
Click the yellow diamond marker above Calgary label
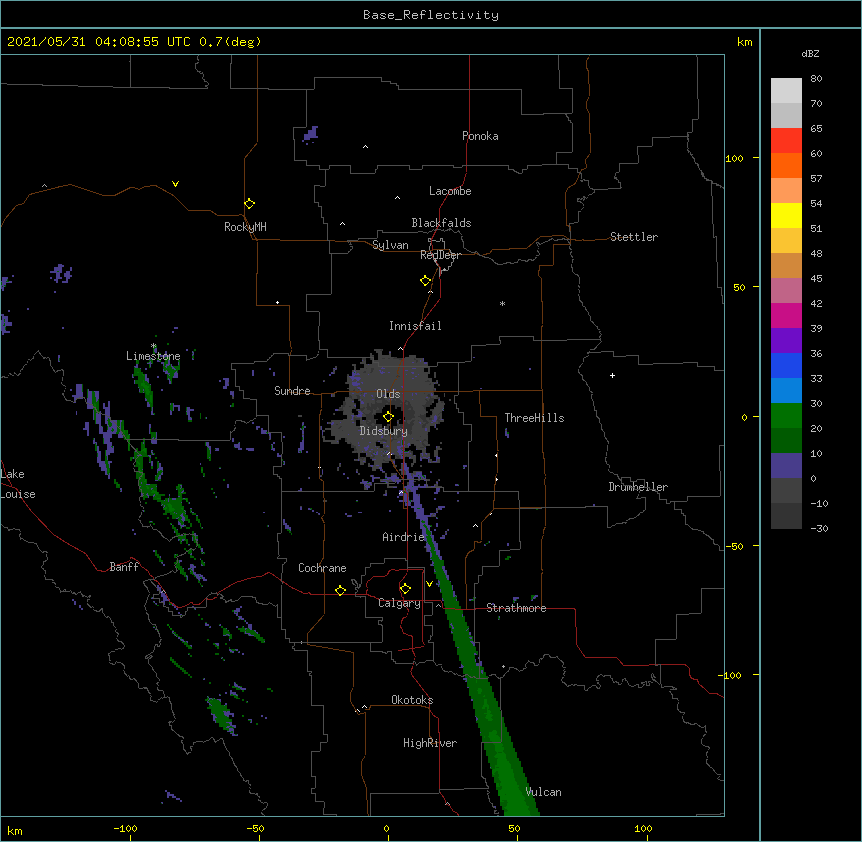click(x=405, y=589)
